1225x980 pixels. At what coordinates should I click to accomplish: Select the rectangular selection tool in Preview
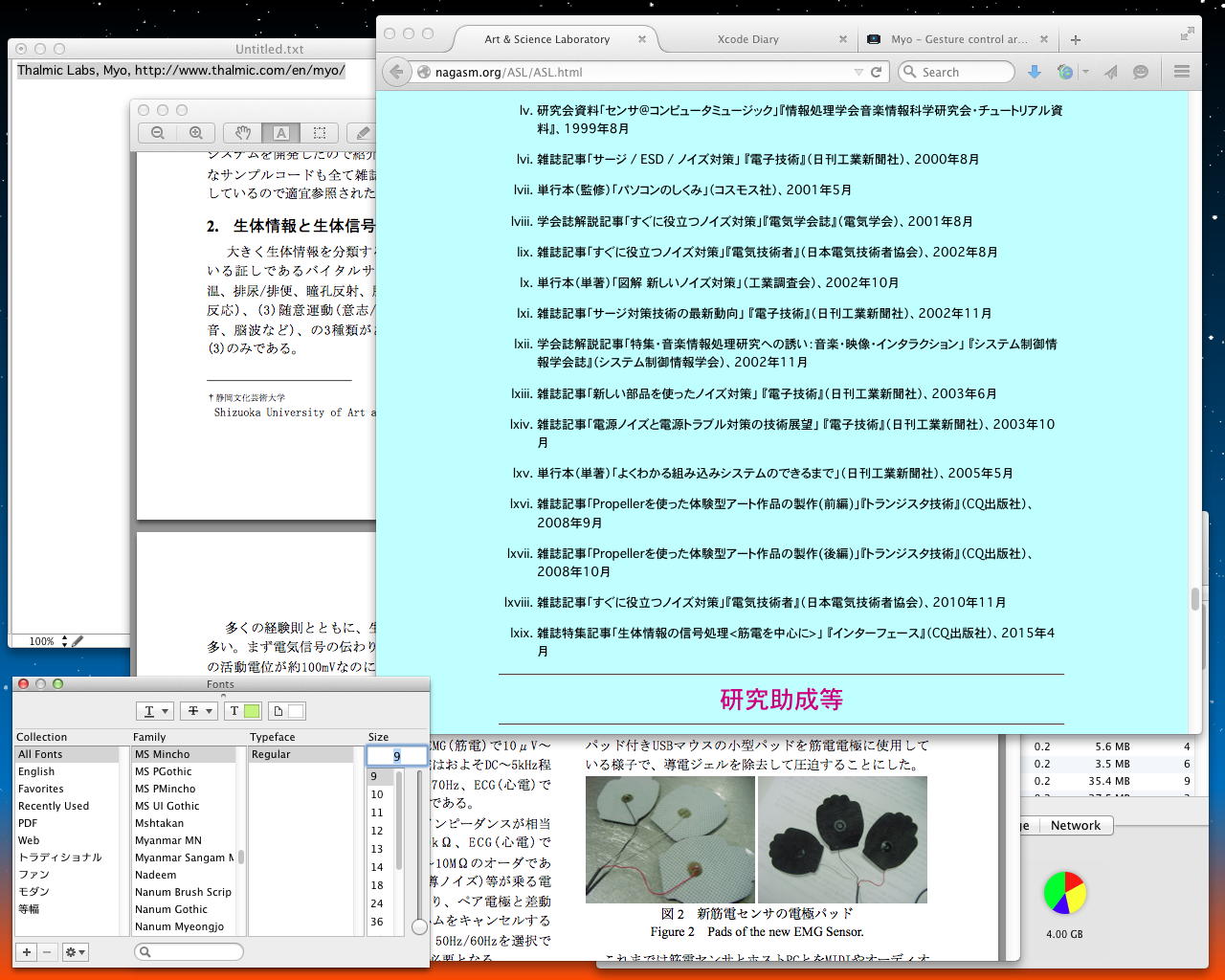pyautogui.click(x=320, y=133)
